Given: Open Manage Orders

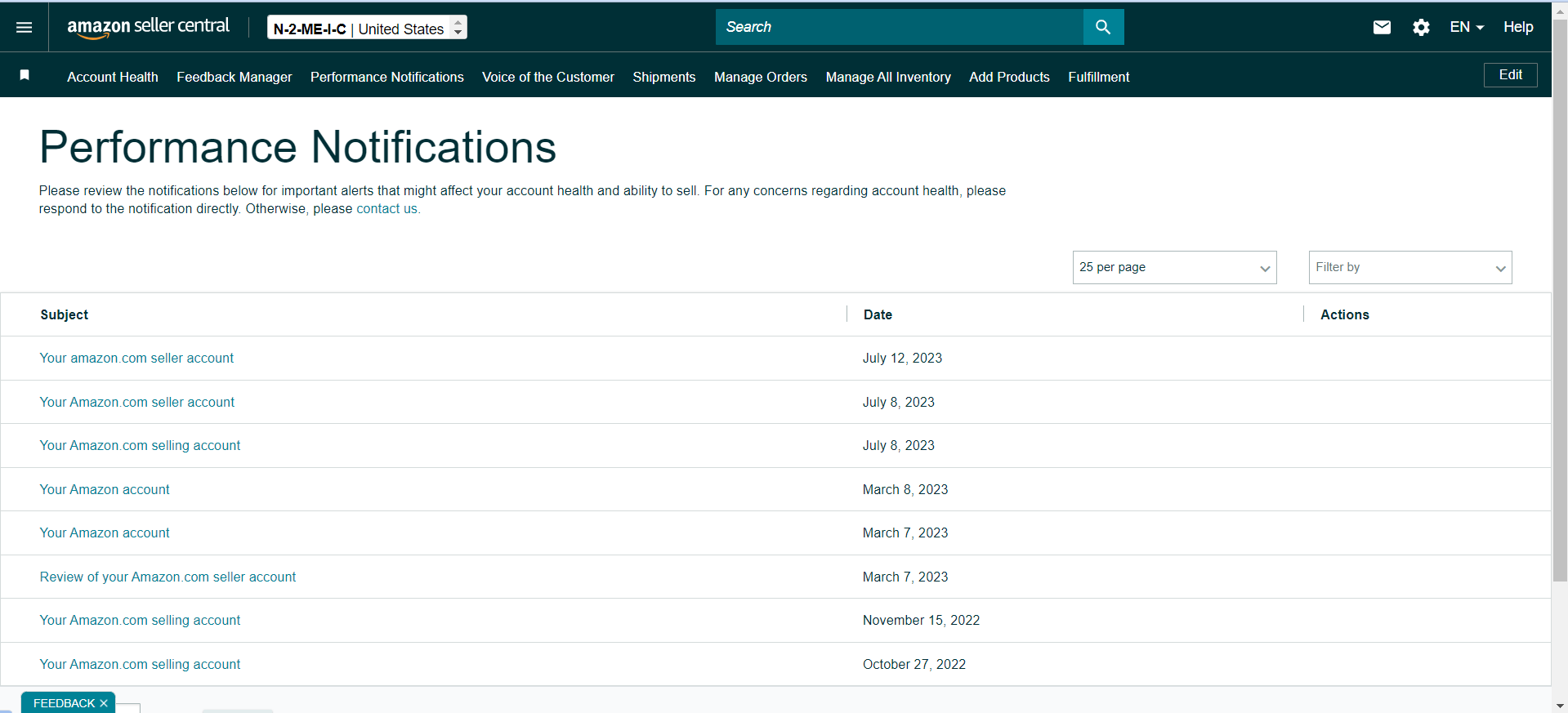Looking at the screenshot, I should pyautogui.click(x=761, y=77).
